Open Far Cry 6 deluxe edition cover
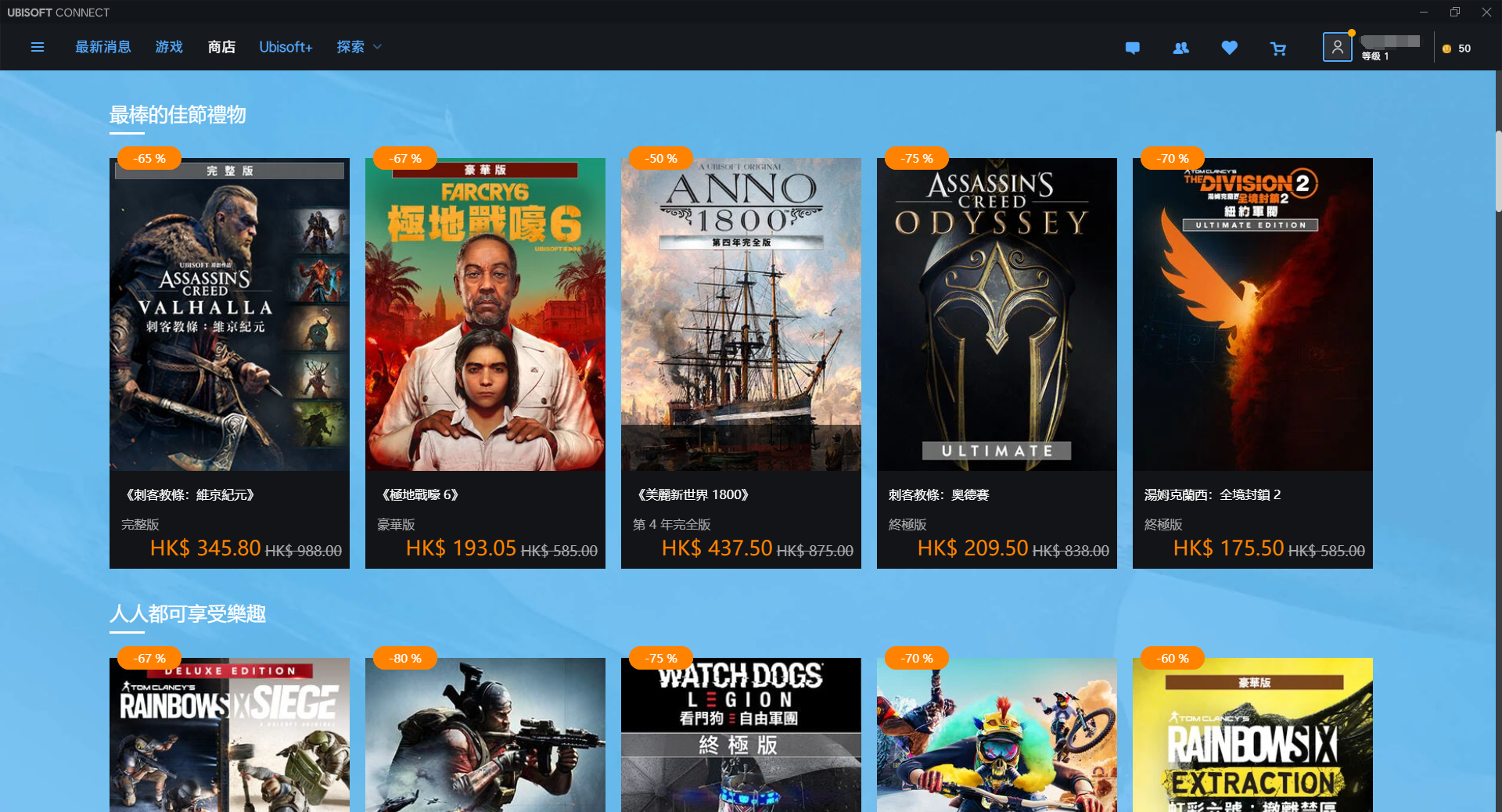The width and height of the screenshot is (1502, 812). 485,314
